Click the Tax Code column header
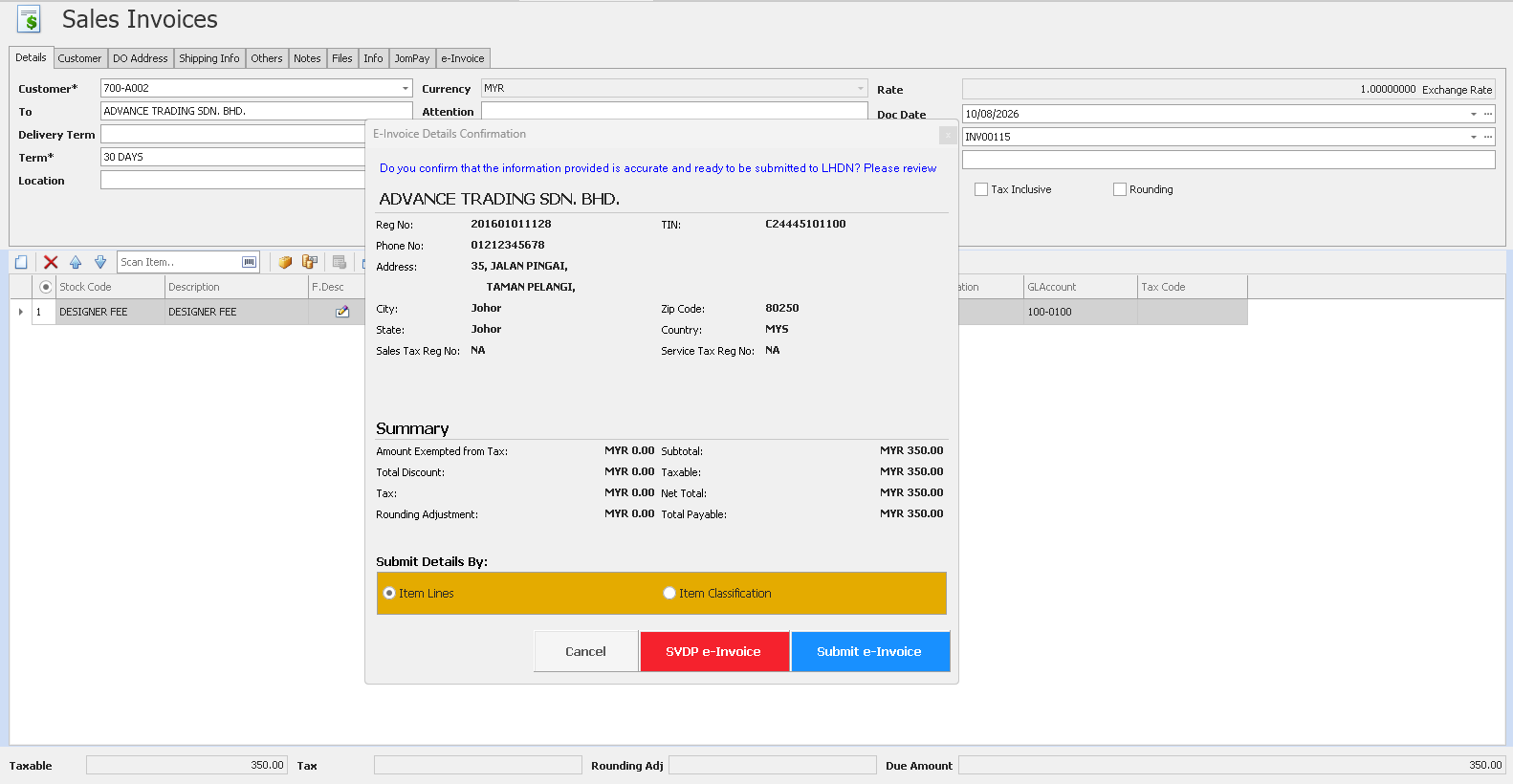 point(1193,287)
